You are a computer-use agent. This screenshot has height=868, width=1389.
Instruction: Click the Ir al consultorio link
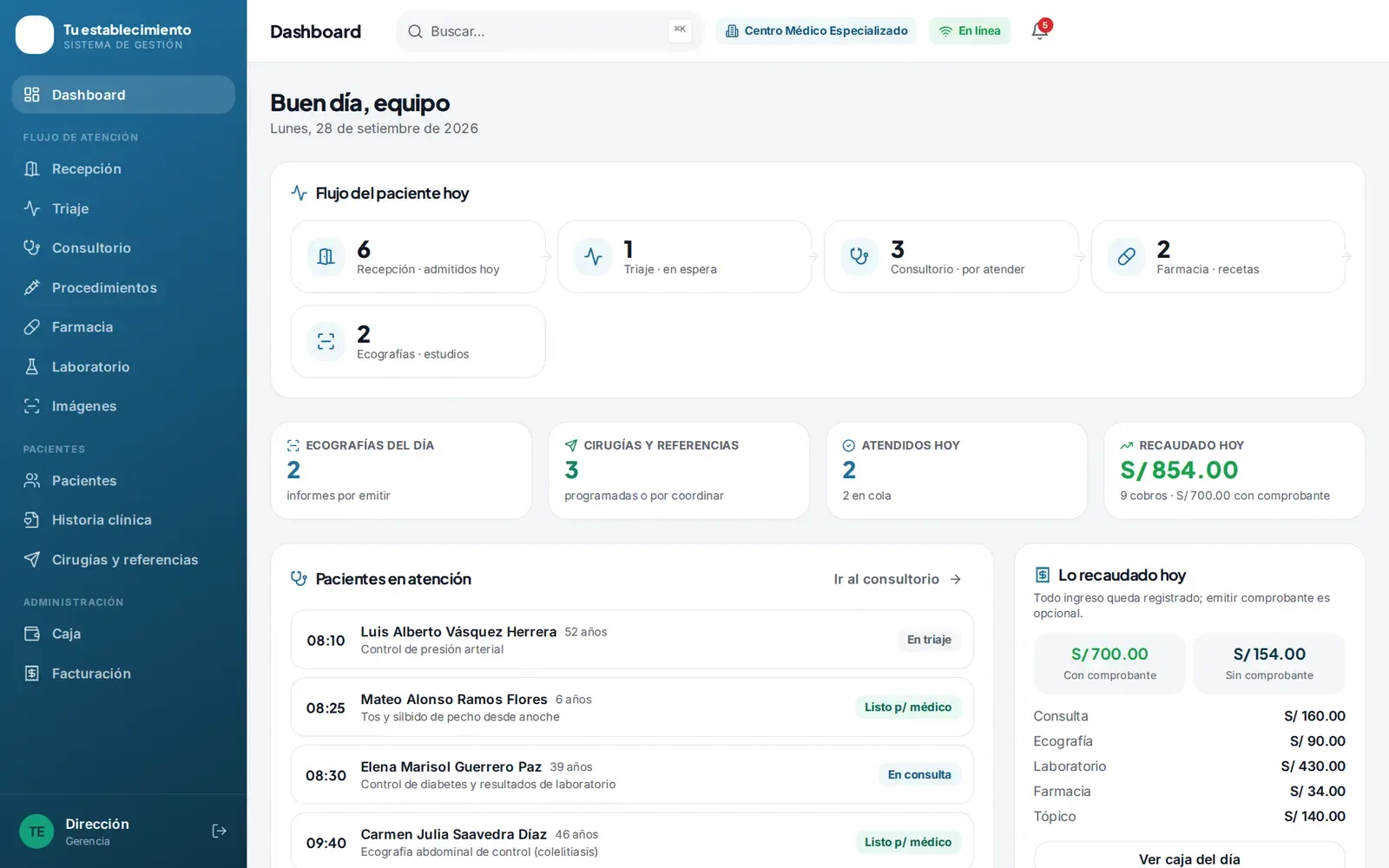(x=898, y=579)
